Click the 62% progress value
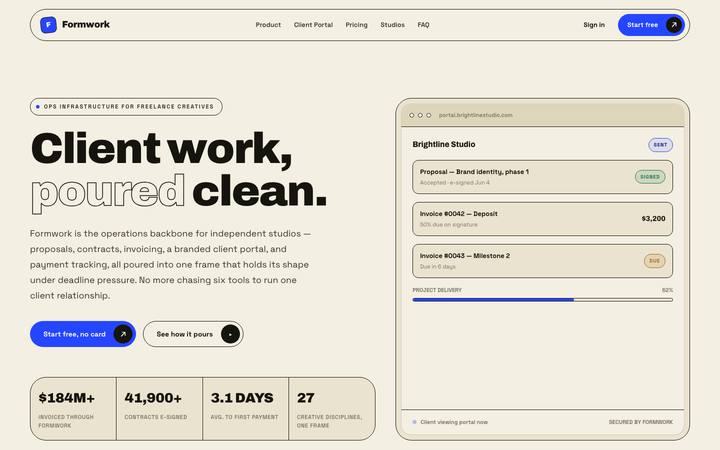This screenshot has height=450, width=720. click(667, 290)
